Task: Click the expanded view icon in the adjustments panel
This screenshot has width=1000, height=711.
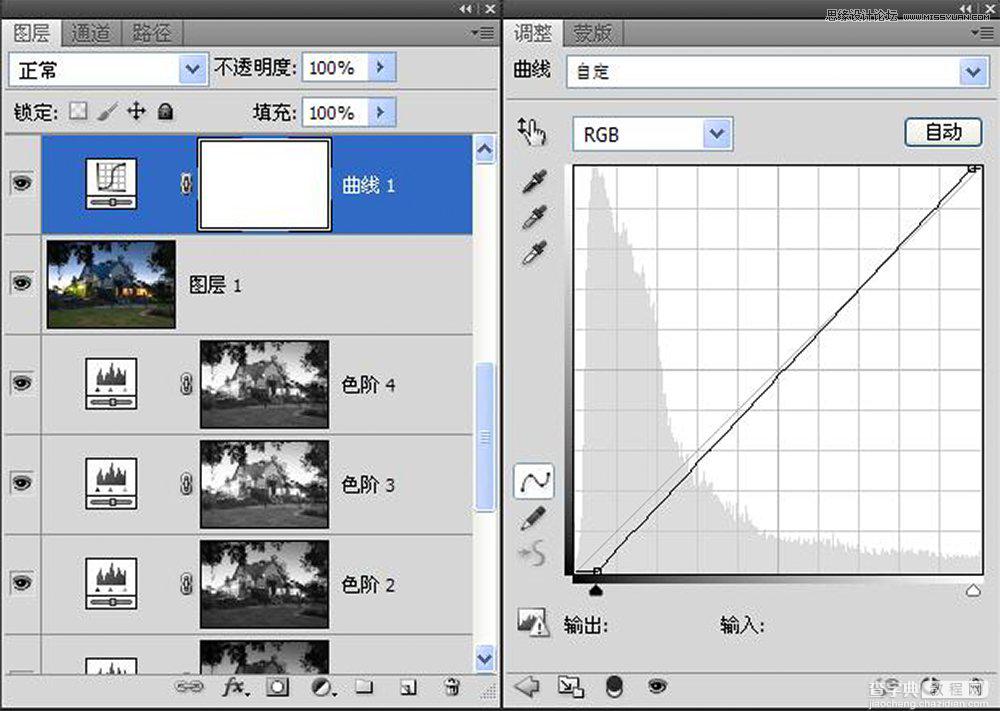Action: (x=570, y=687)
